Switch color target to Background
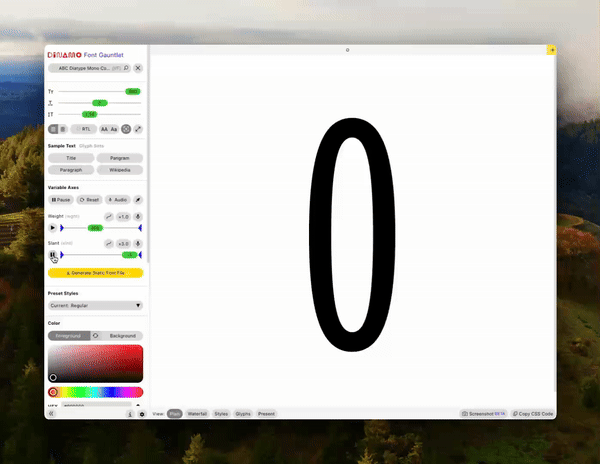This screenshot has height=464, width=600. 123,336
